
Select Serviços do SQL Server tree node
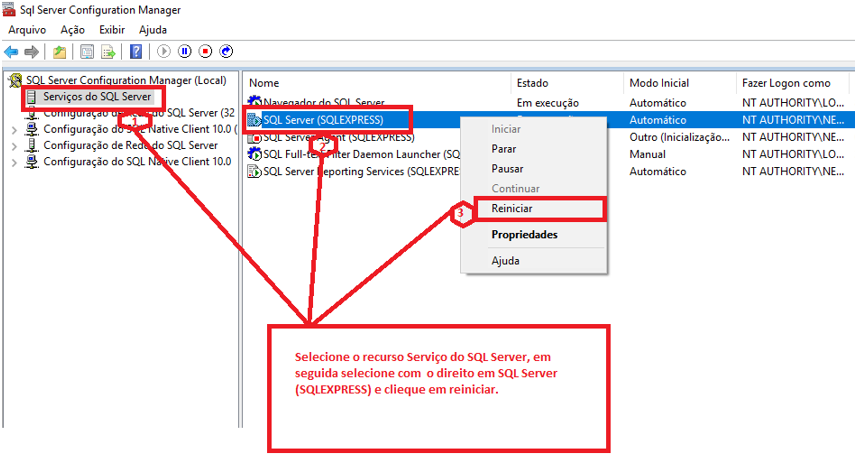click(x=97, y=97)
